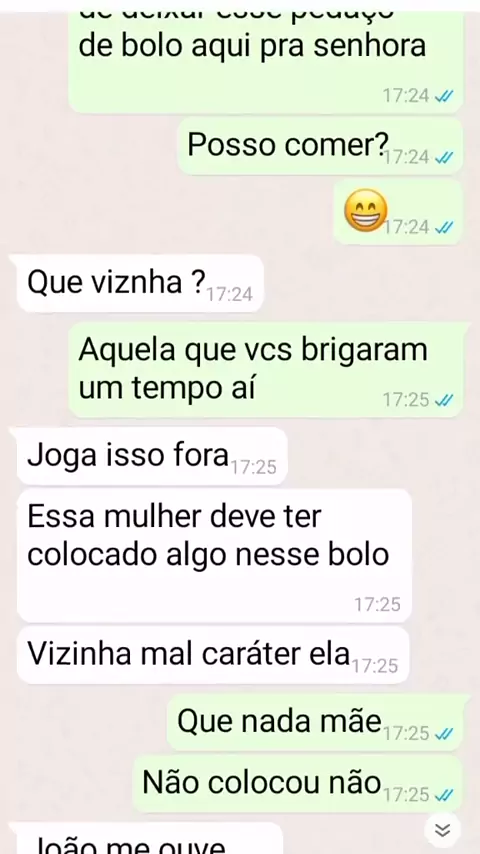
Task: Select the 'Vizinha mal caráter ela' message
Action: [213, 655]
